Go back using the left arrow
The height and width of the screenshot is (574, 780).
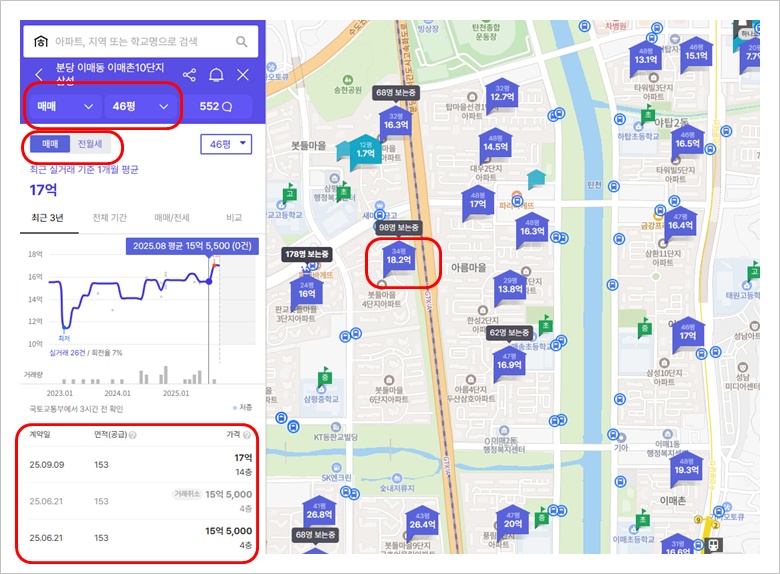[x=39, y=75]
